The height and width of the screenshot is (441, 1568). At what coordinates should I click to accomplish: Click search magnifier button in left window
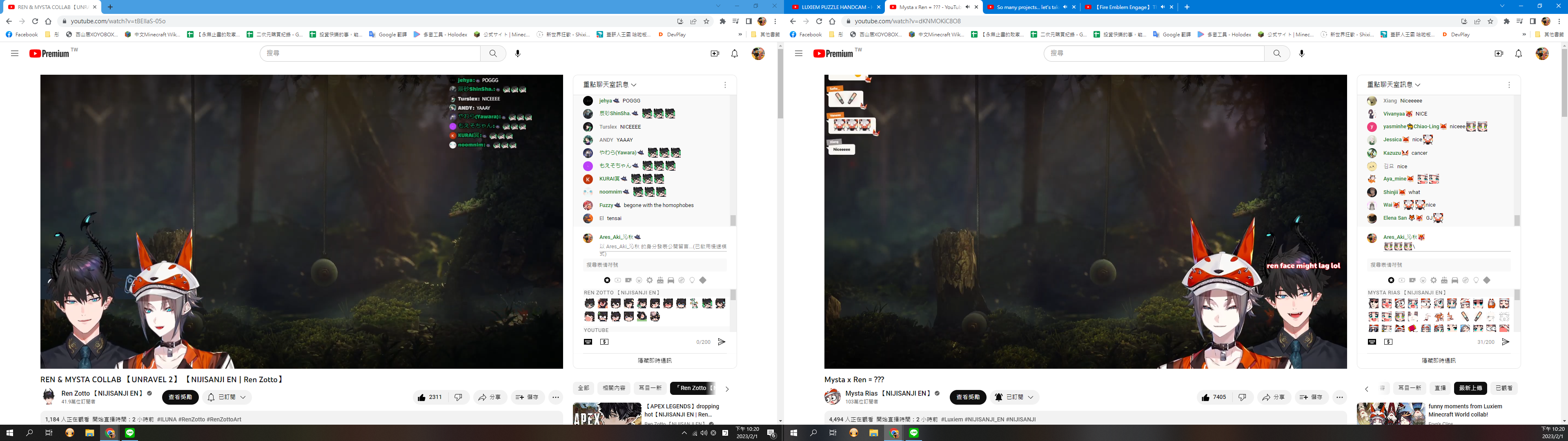(493, 53)
